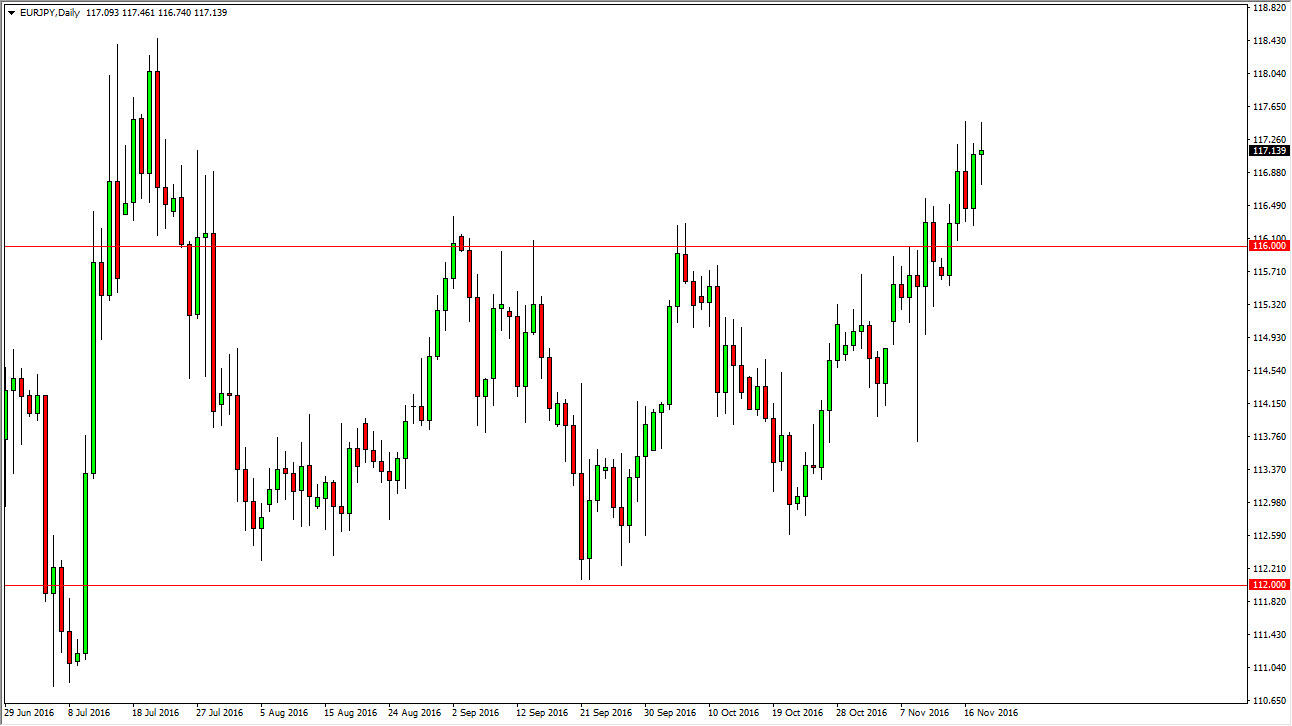Click the 117.093 open value in header
The height and width of the screenshot is (726, 1292).
click(x=104, y=13)
